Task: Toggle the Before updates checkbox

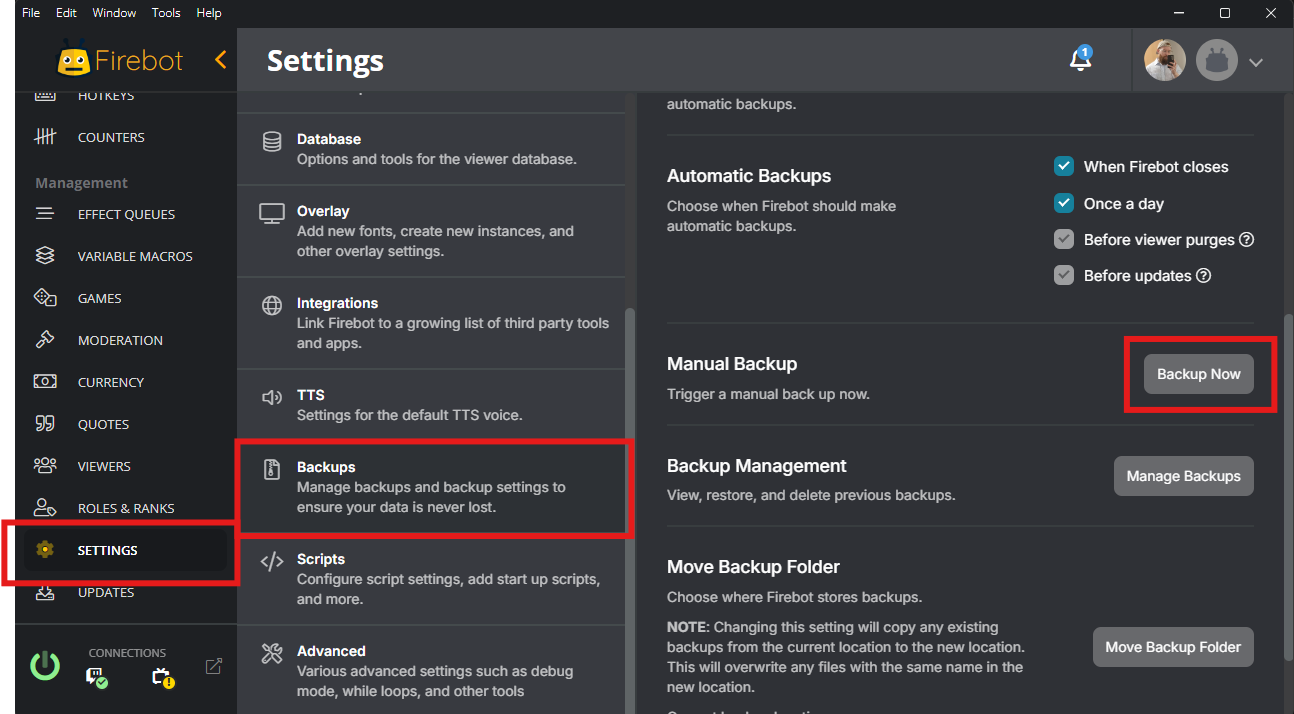Action: 1064,276
